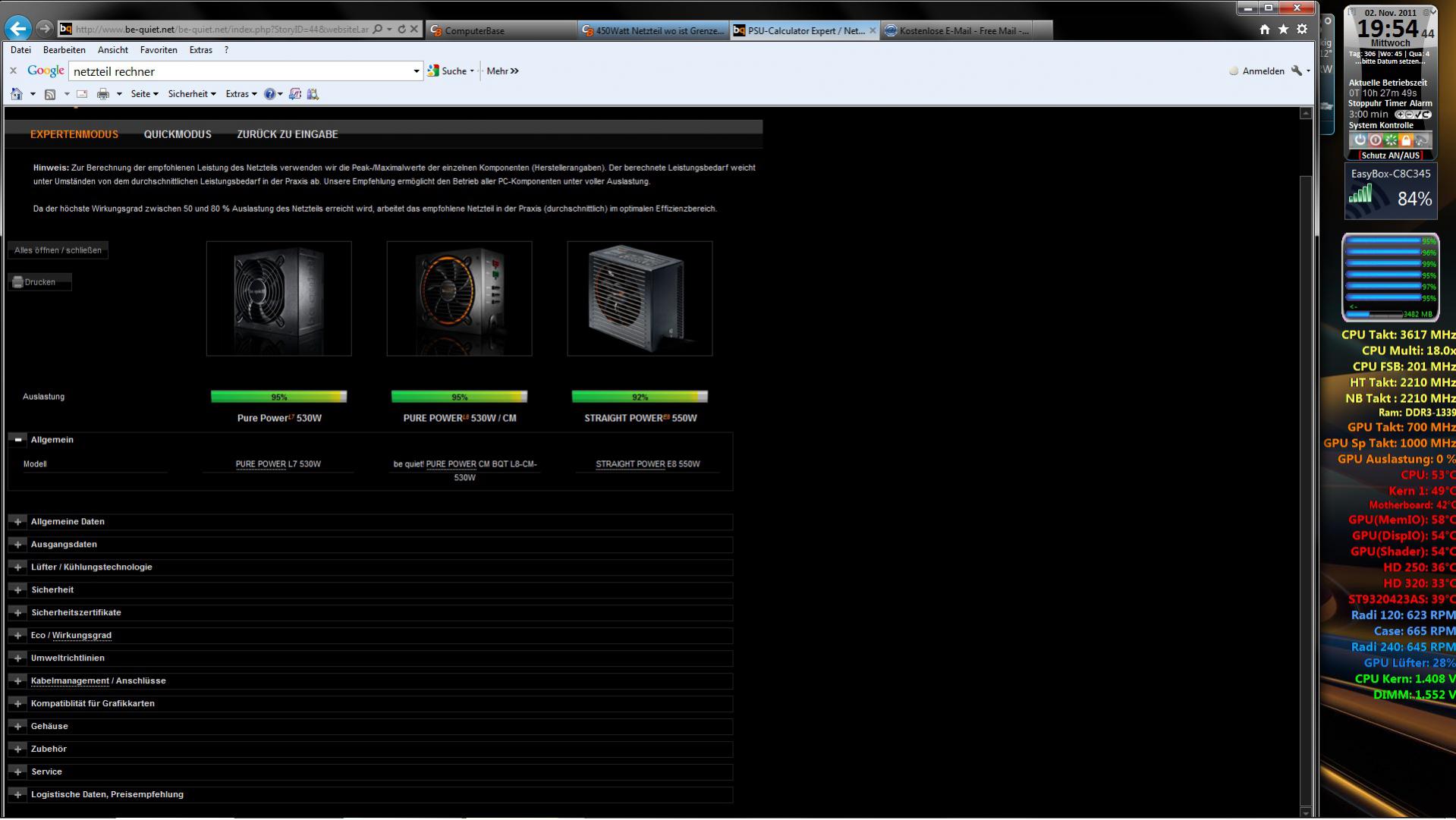Open the Favoriten menu
Screen dimensions: 1456x820
click(159, 50)
